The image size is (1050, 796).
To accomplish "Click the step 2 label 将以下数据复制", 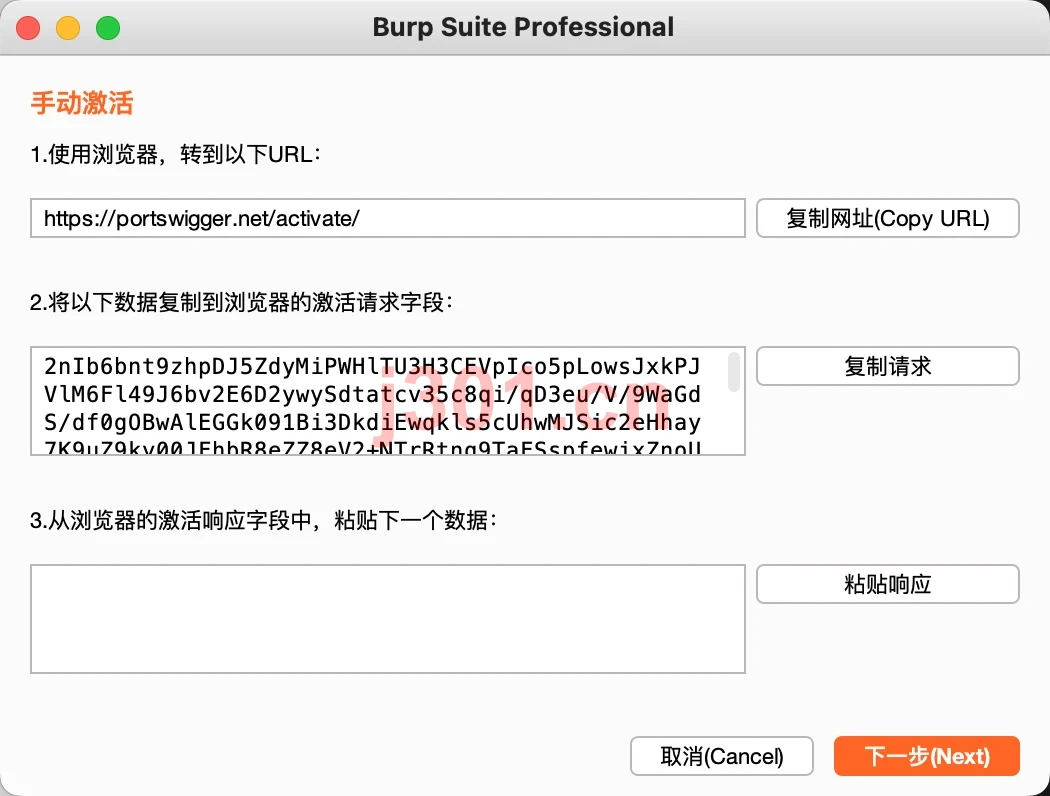I will pos(242,303).
